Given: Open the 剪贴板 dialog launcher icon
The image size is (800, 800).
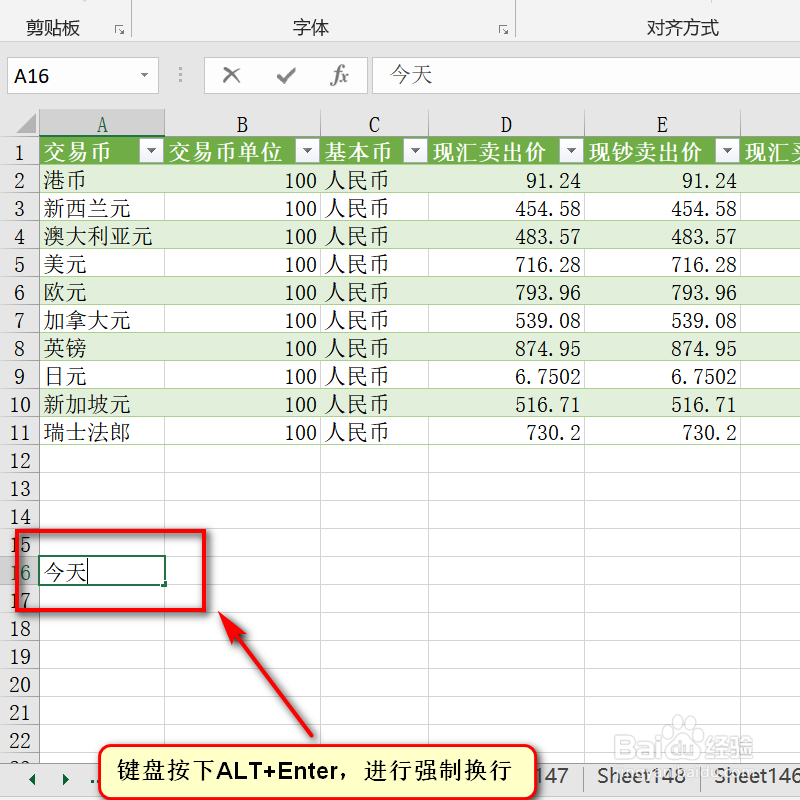Looking at the screenshot, I should pos(119,31).
